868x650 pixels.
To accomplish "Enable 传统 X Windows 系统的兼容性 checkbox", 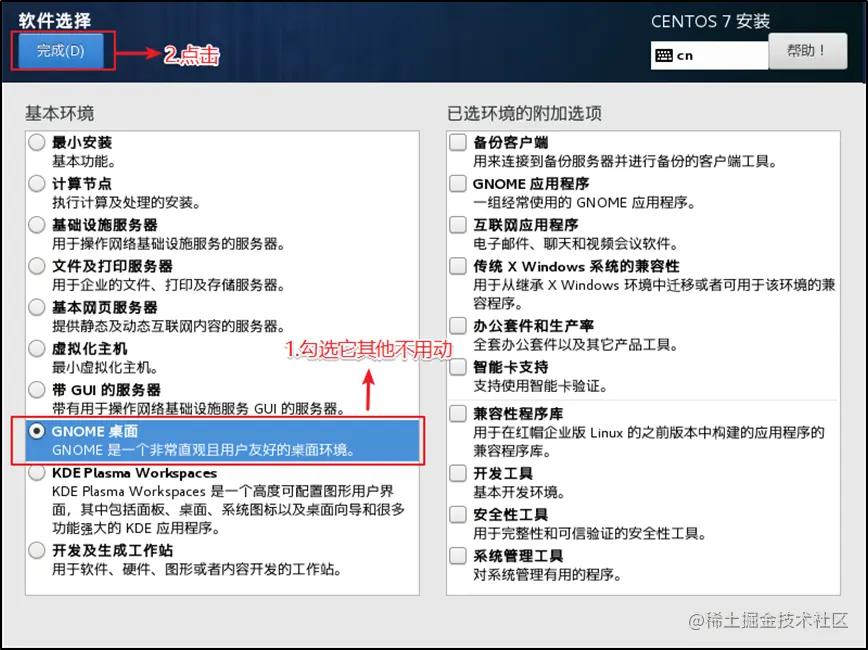I will point(458,266).
